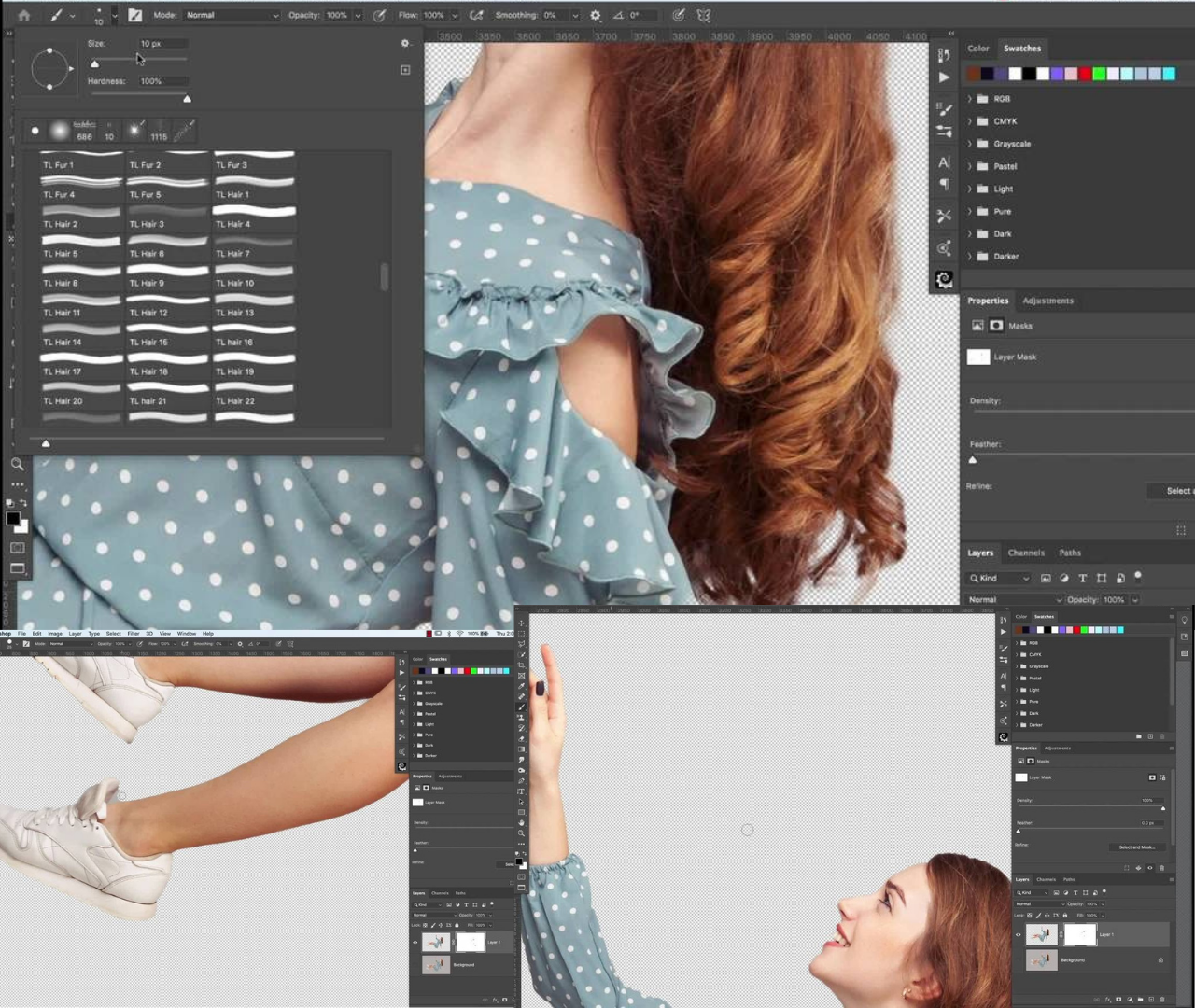Image resolution: width=1195 pixels, height=1008 pixels.
Task: Select History panel icon in top window dock
Action: (x=944, y=55)
